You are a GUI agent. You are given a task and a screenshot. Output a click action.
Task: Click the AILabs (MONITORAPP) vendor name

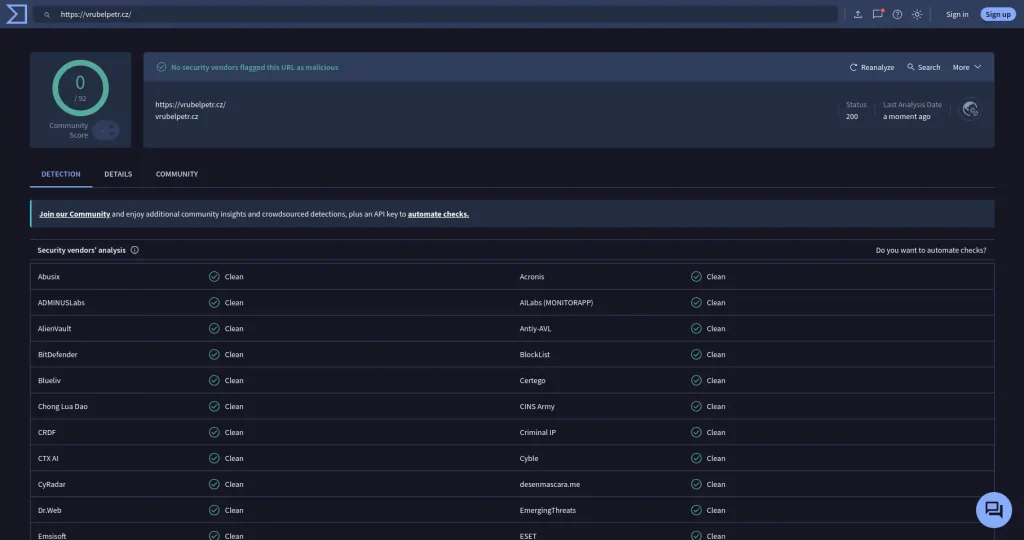pyautogui.click(x=556, y=302)
